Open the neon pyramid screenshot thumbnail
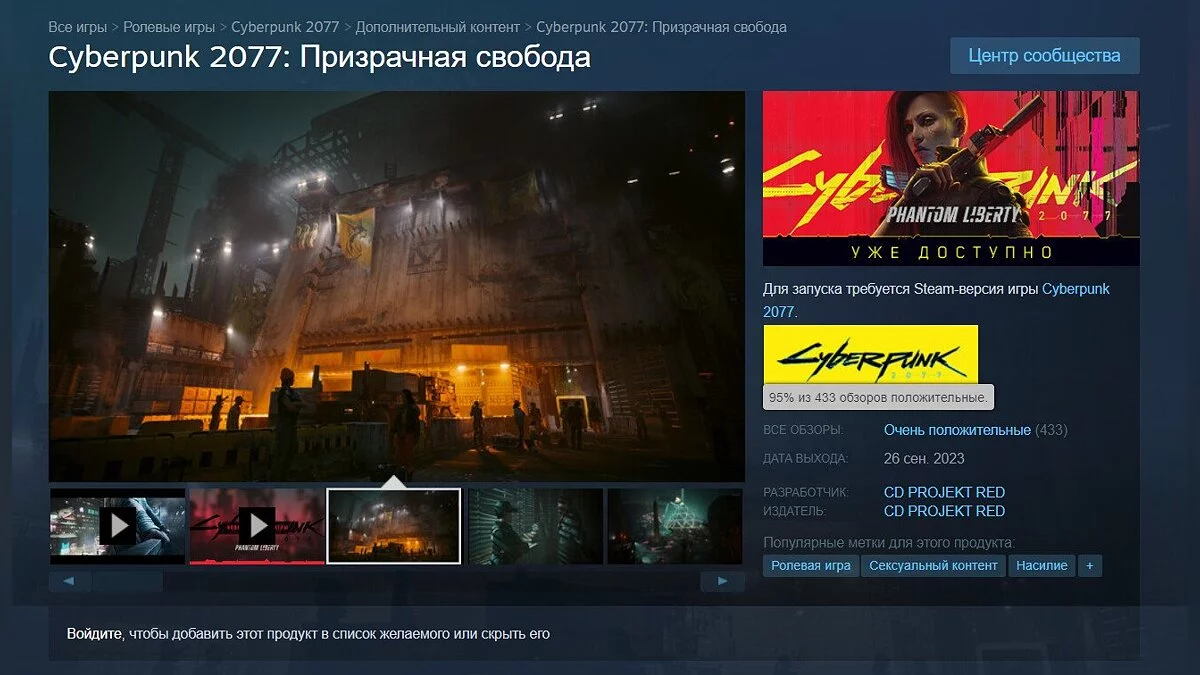 [x=674, y=526]
